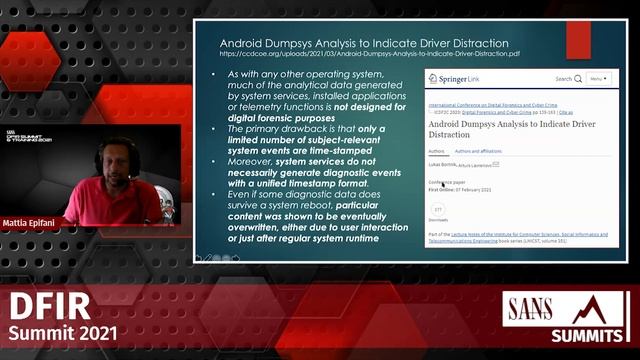The image size is (640, 360).
Task: Click the author email envelope icon
Action: click(x=496, y=164)
